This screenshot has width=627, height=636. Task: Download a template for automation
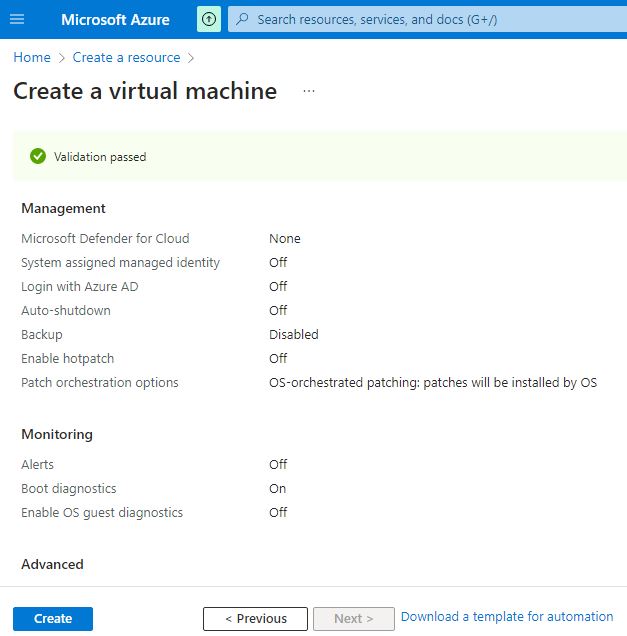507,617
